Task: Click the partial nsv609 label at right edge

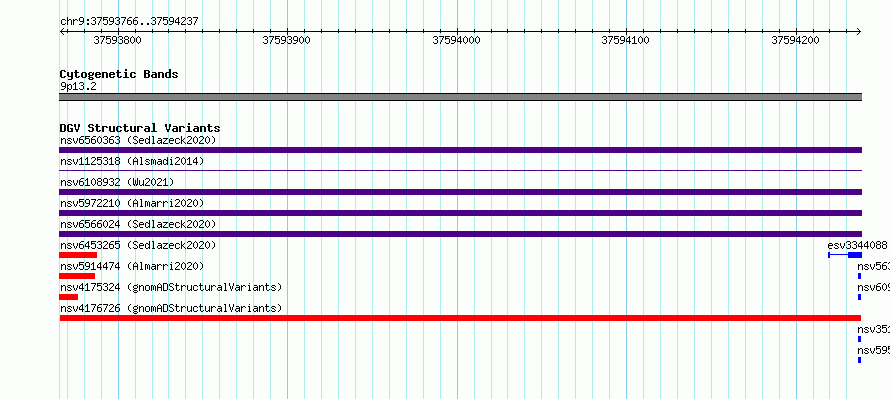Action: pyautogui.click(x=874, y=287)
